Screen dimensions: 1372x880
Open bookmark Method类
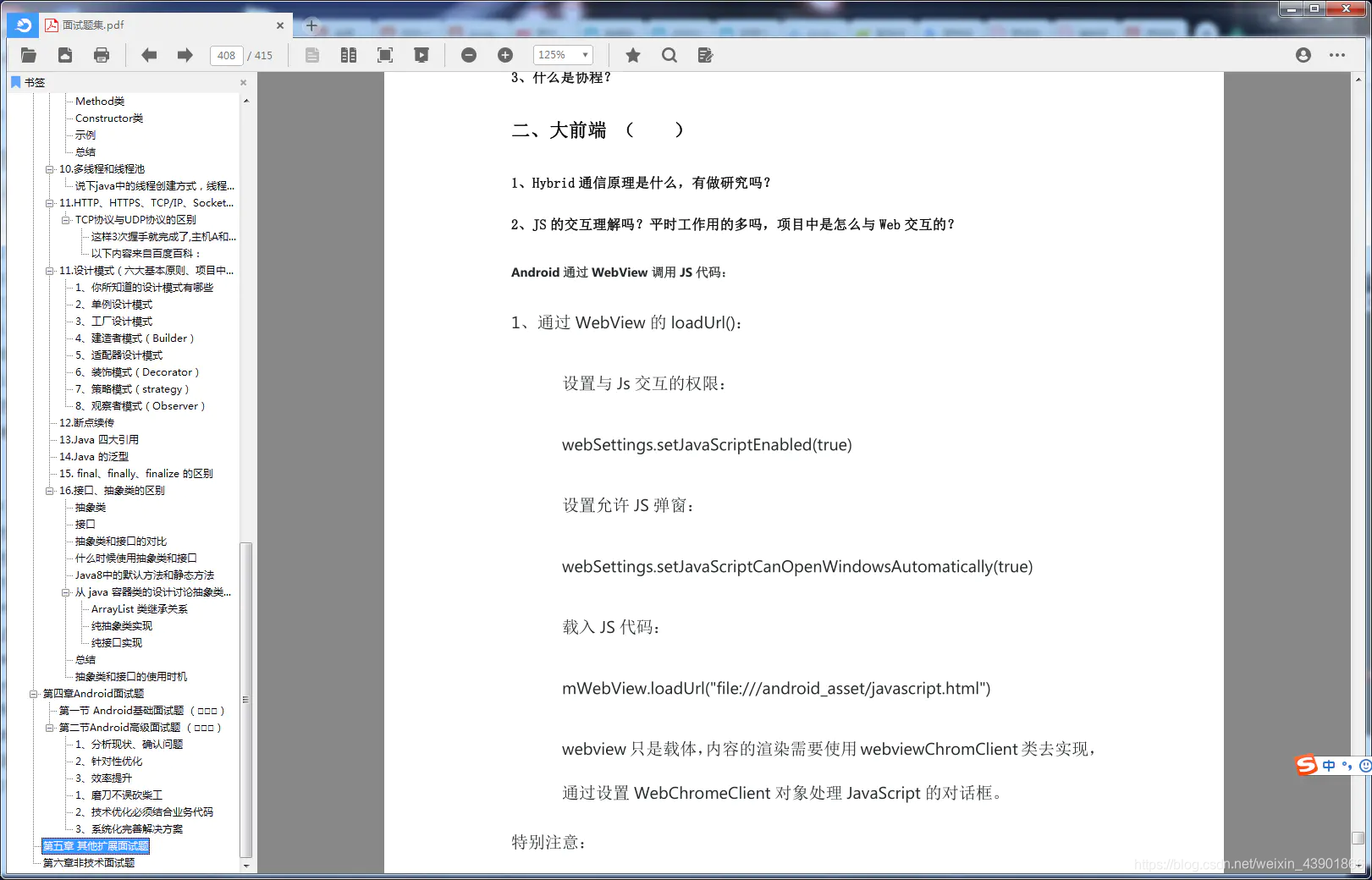pyautogui.click(x=100, y=102)
